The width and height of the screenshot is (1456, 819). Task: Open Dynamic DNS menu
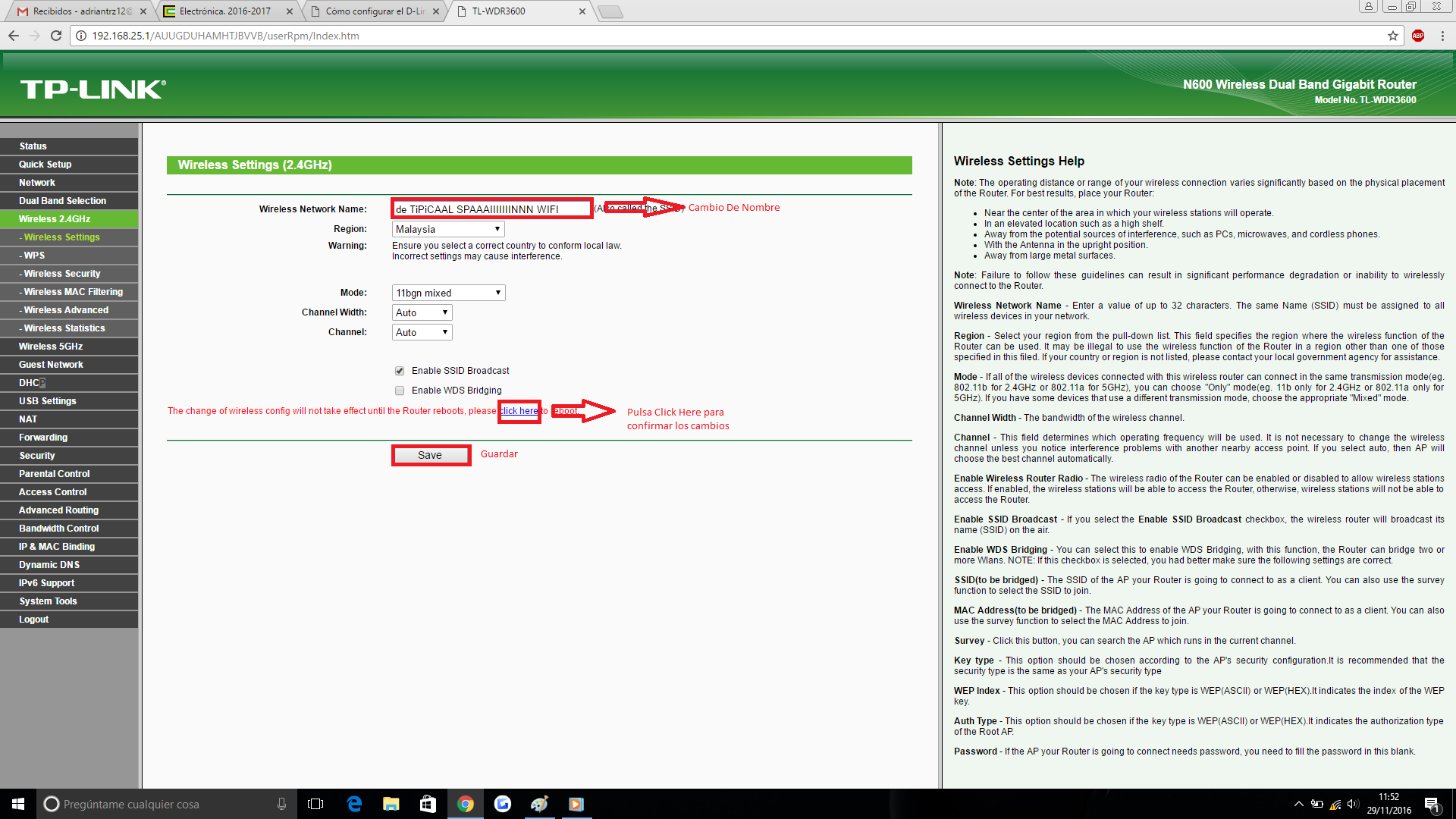(69, 565)
